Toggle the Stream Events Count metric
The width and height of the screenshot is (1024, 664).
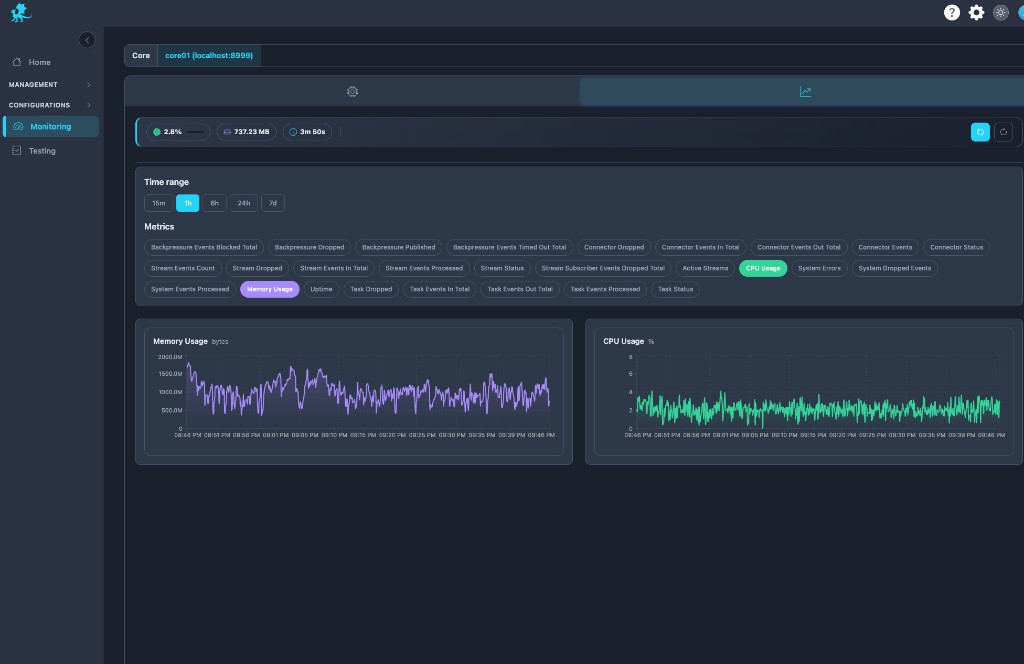click(x=183, y=268)
